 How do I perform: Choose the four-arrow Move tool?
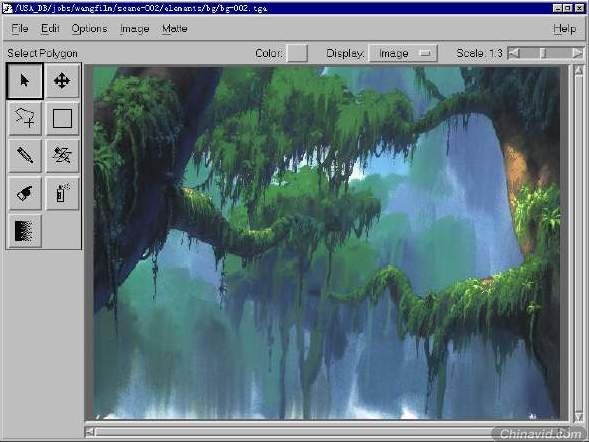point(62,81)
